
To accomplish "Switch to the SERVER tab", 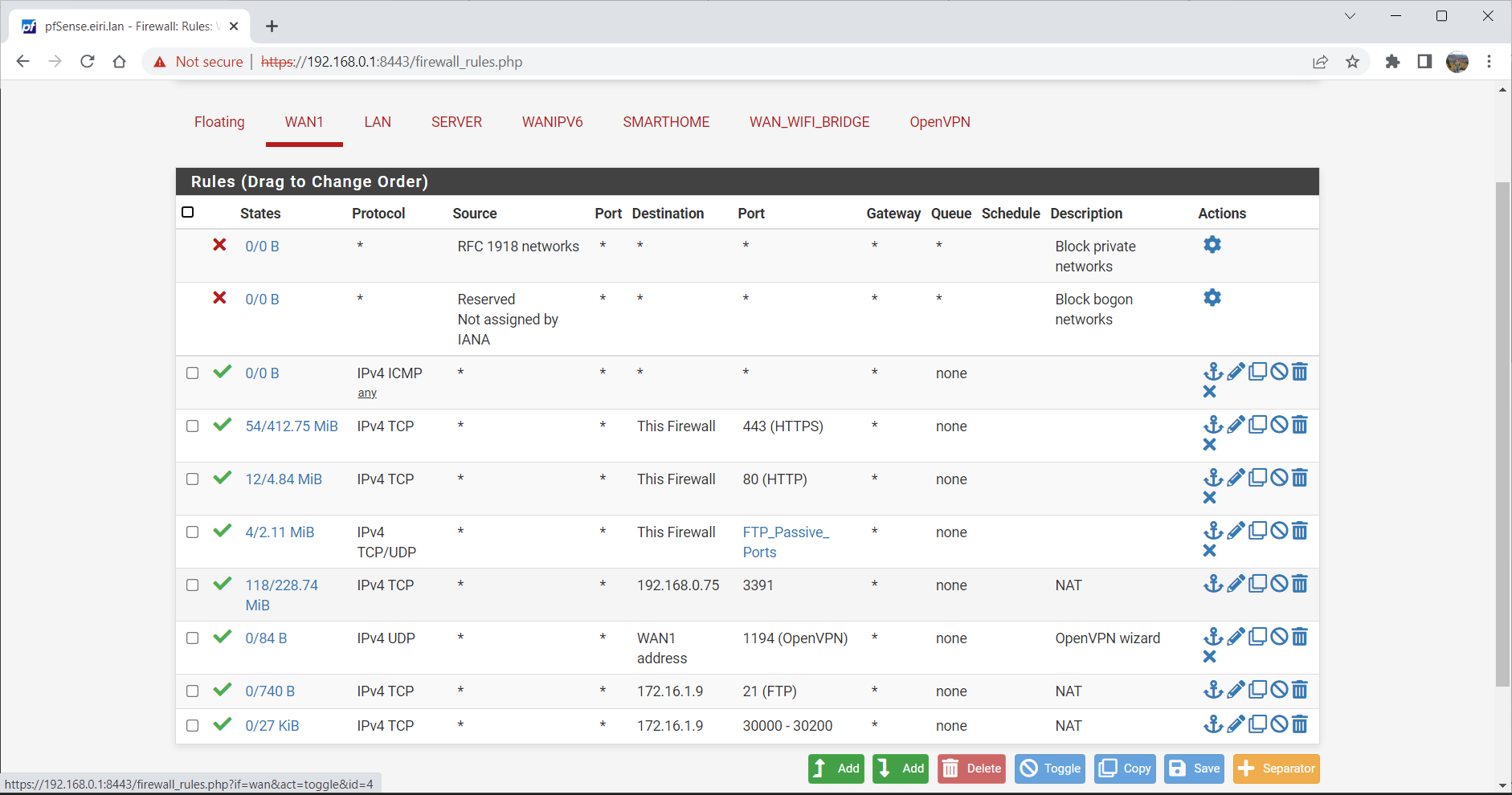I will pos(456,122).
